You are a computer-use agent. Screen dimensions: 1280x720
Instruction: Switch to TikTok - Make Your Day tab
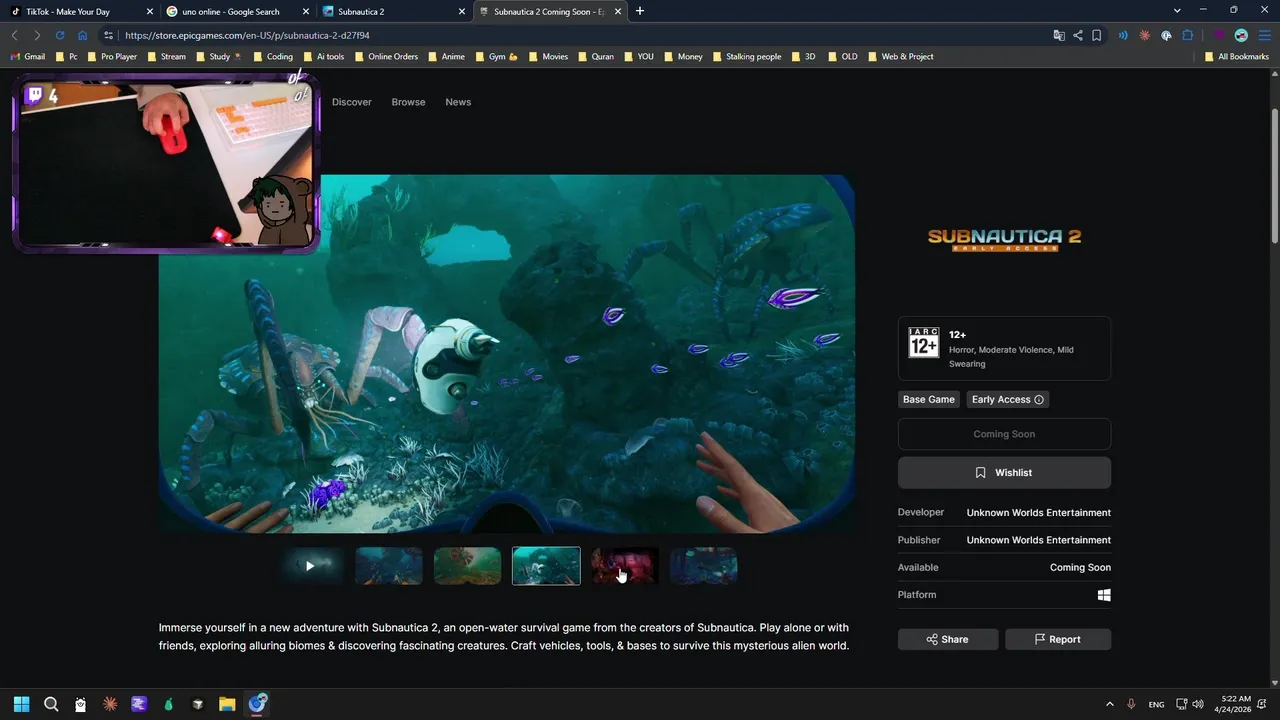click(x=79, y=11)
